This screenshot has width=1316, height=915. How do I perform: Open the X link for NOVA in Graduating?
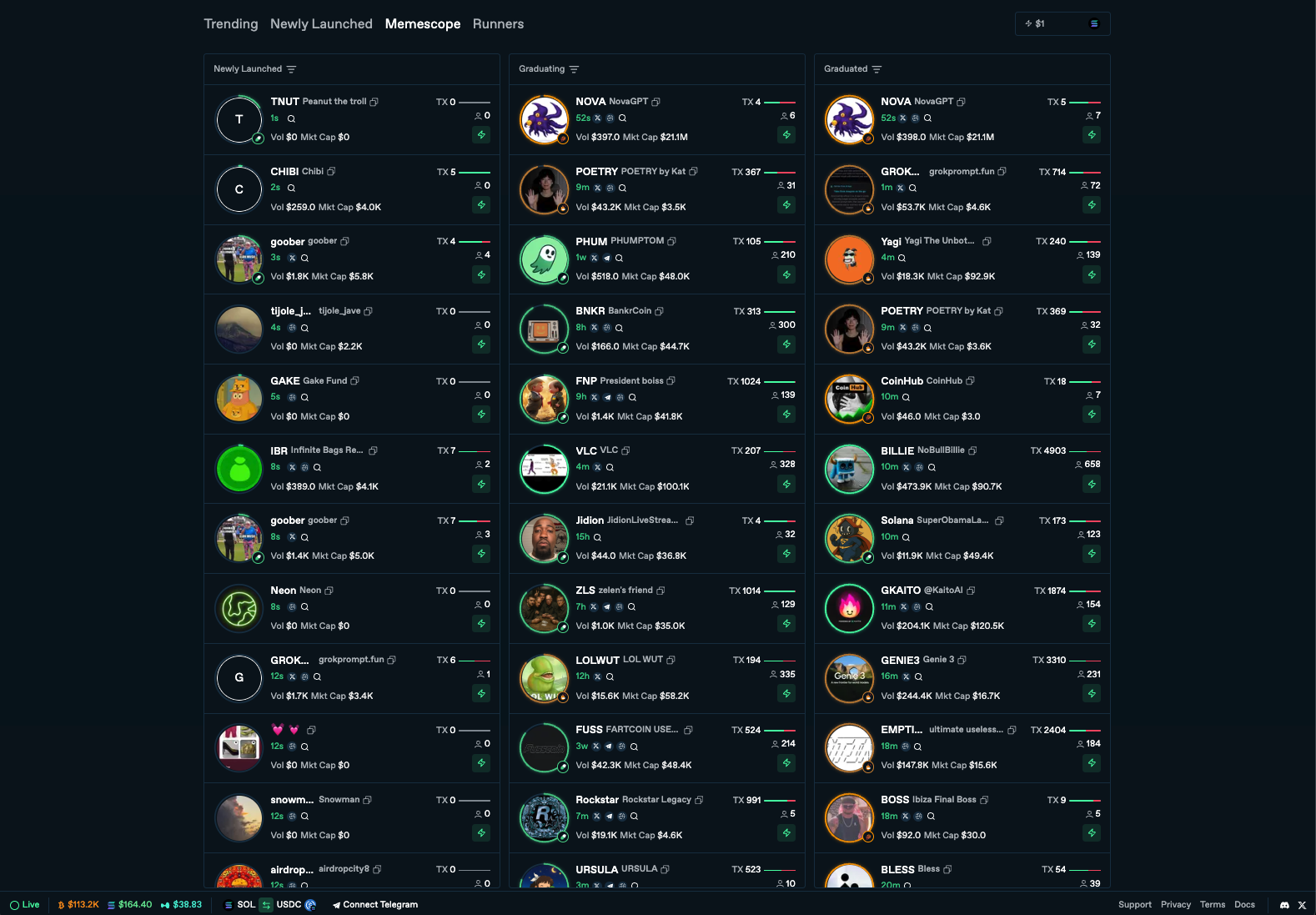coord(597,118)
